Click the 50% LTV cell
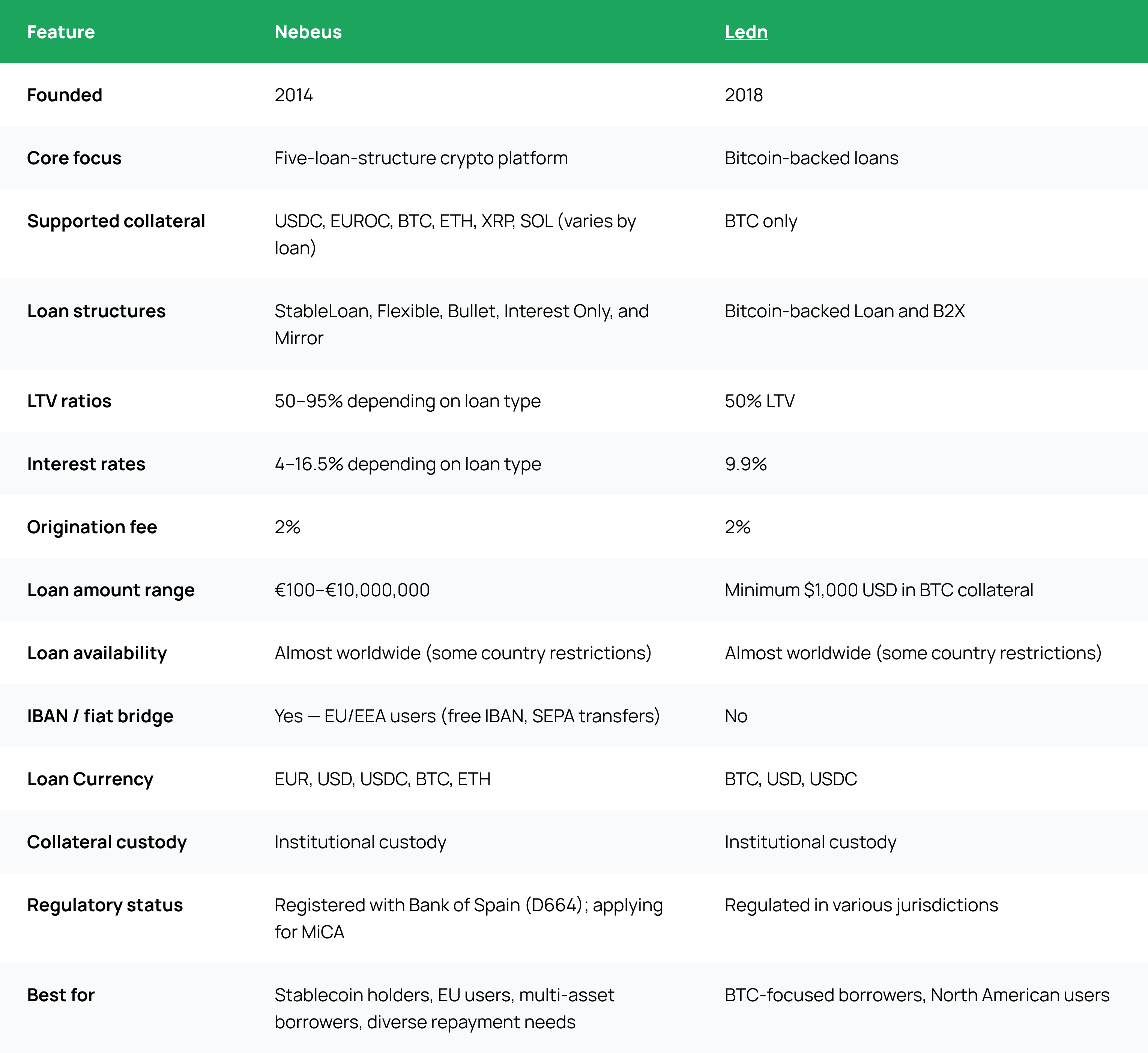1148x1053 pixels. (x=759, y=401)
